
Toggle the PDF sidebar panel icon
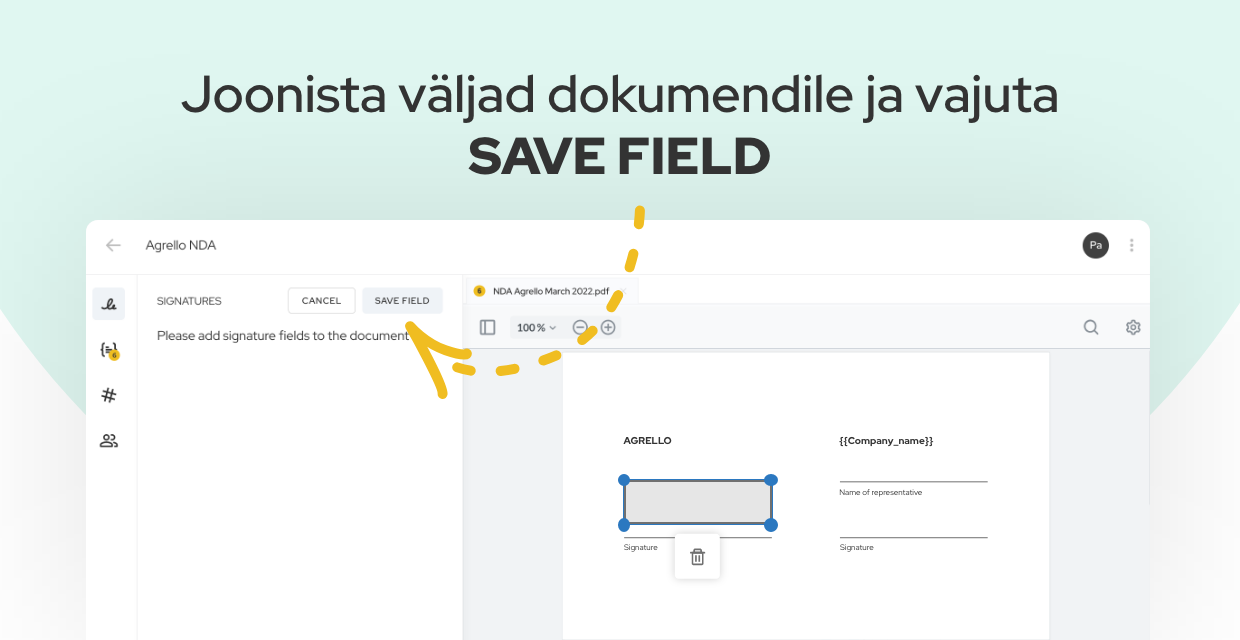click(x=488, y=327)
